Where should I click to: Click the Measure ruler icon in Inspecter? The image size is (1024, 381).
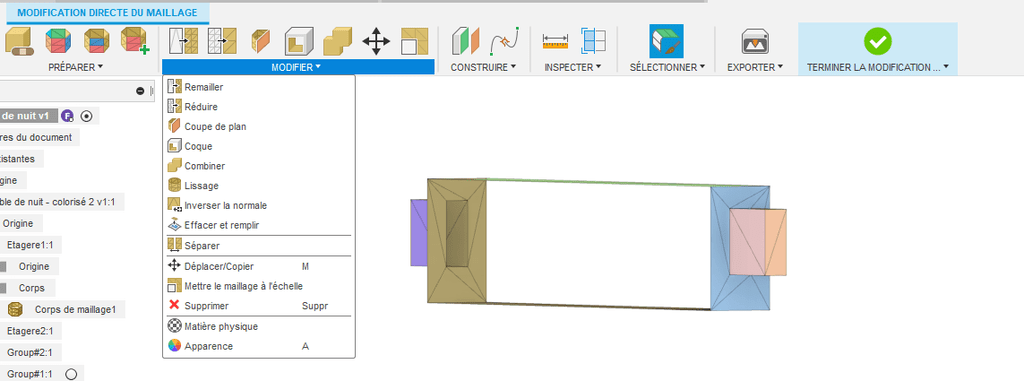(x=556, y=41)
